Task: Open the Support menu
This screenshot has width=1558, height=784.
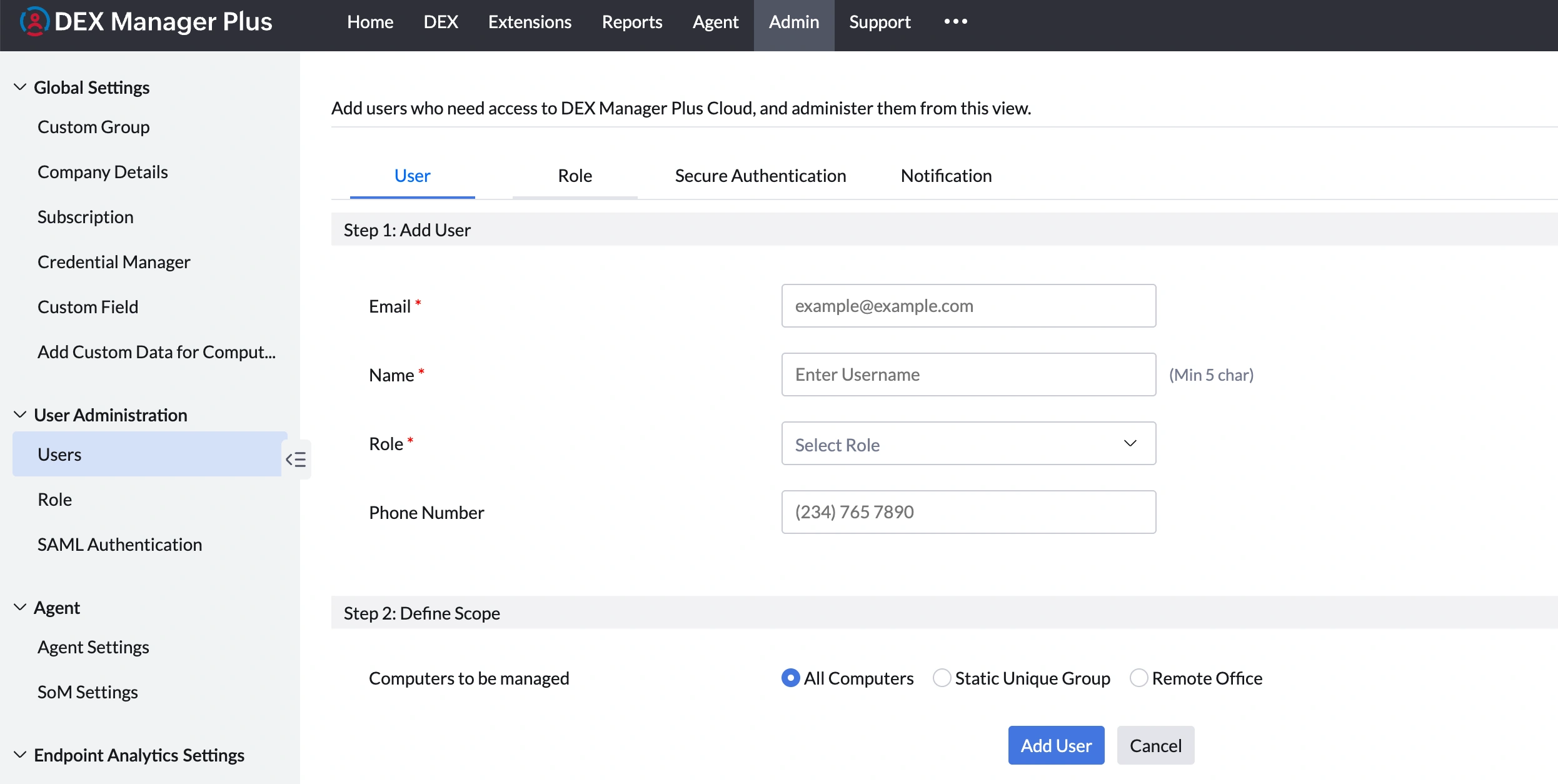Action: point(880,22)
